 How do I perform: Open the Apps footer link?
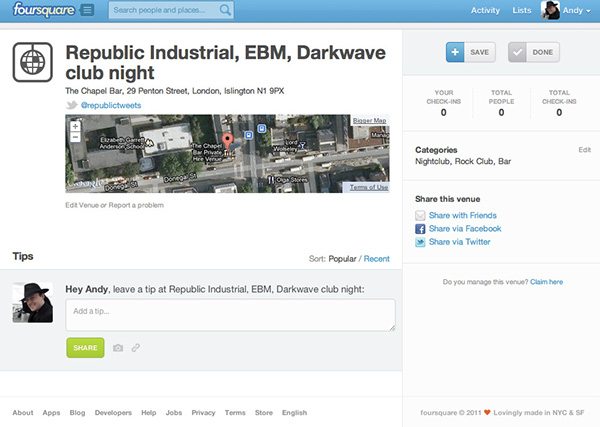(51, 413)
